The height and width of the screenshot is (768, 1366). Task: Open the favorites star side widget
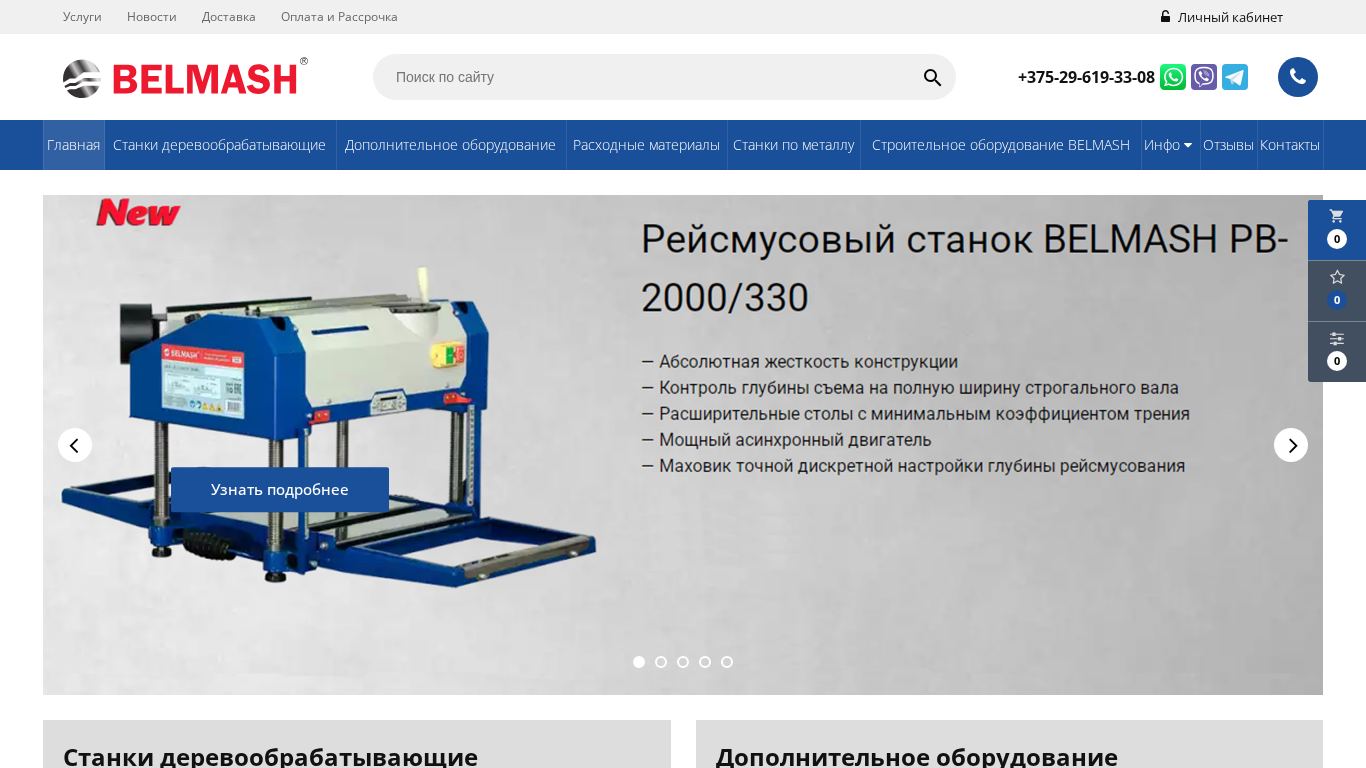[1337, 291]
